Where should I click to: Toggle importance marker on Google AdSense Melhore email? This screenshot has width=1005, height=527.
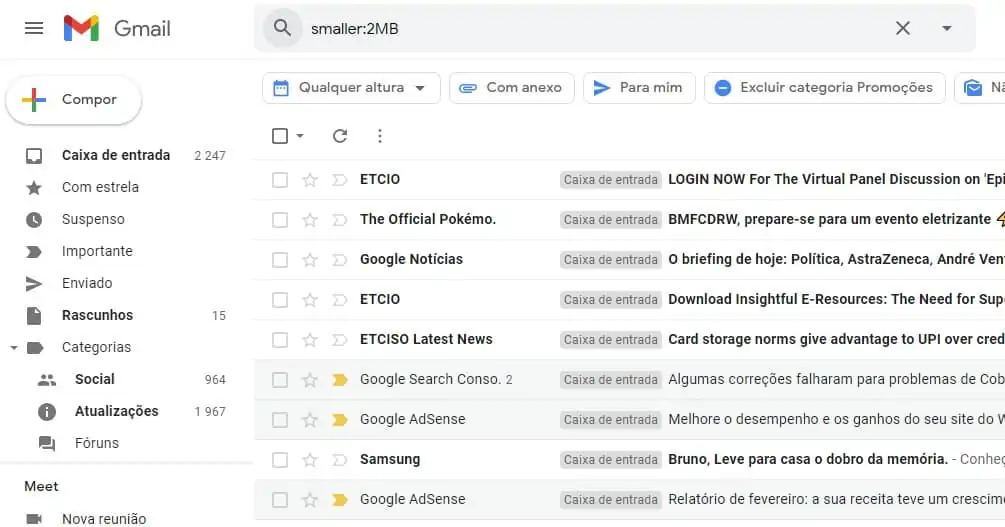[x=340, y=420]
